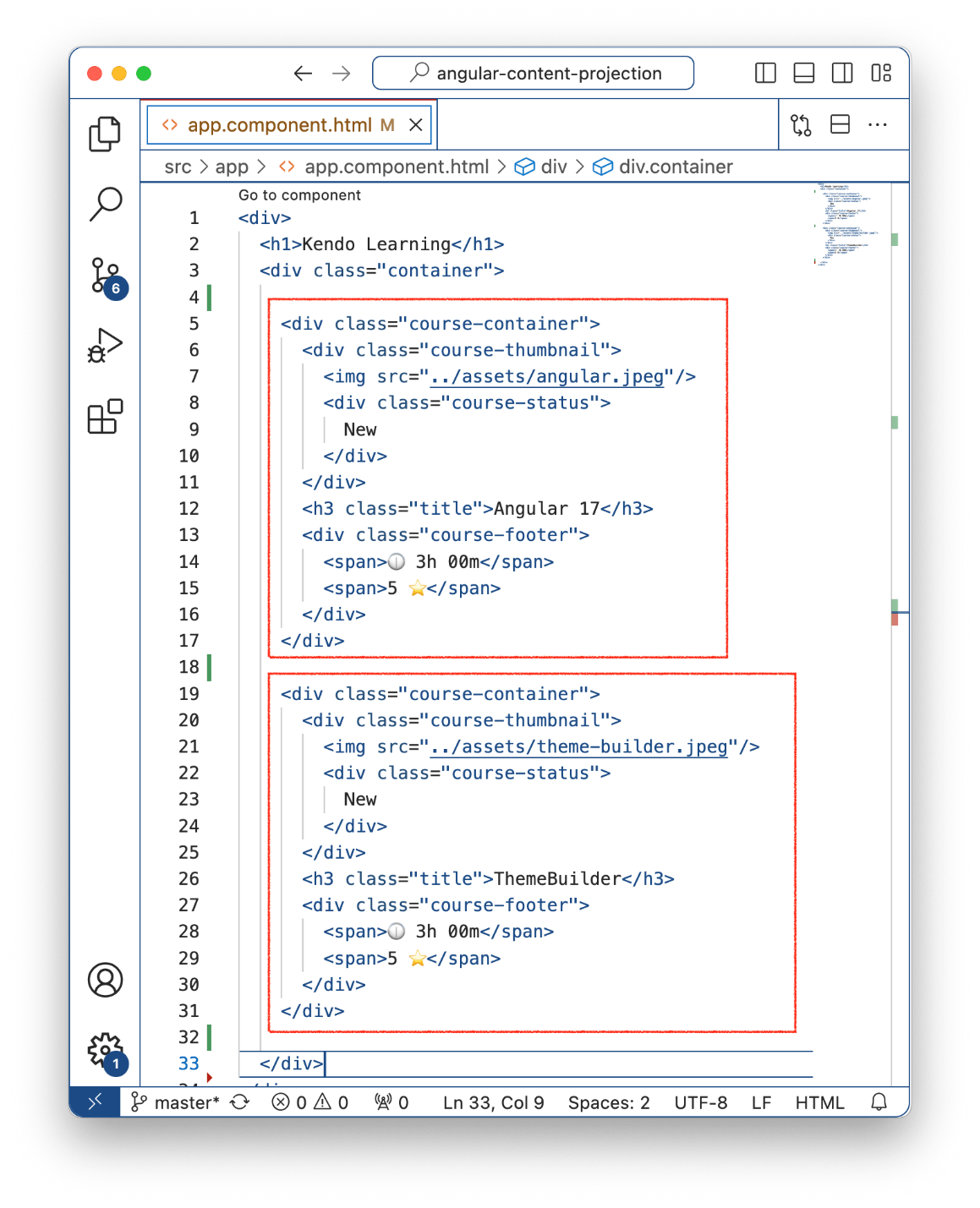Toggle the primary side bar
980x1208 pixels.
[765, 74]
